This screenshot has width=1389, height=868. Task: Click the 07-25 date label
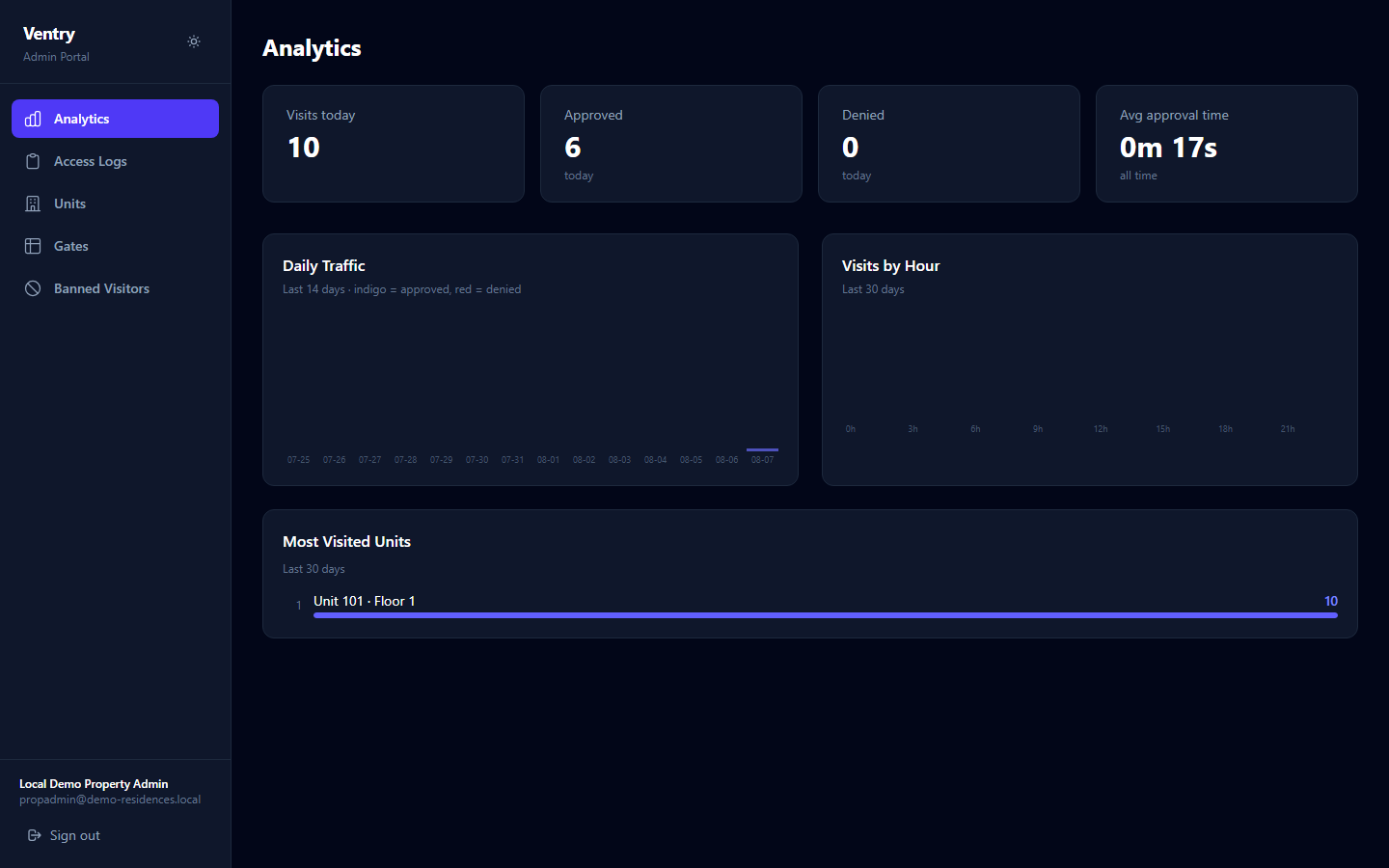point(298,460)
